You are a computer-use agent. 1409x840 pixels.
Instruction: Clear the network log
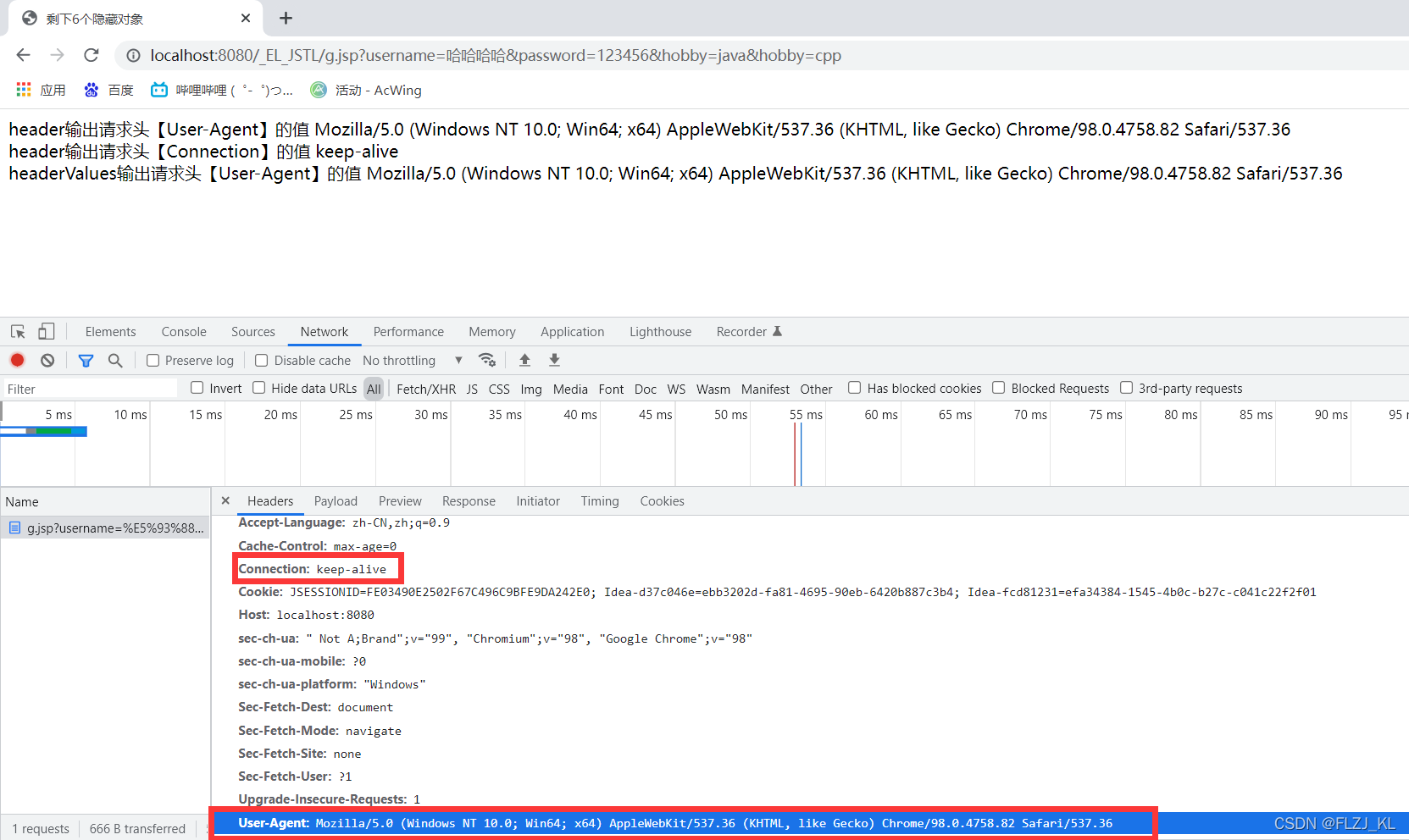47,360
